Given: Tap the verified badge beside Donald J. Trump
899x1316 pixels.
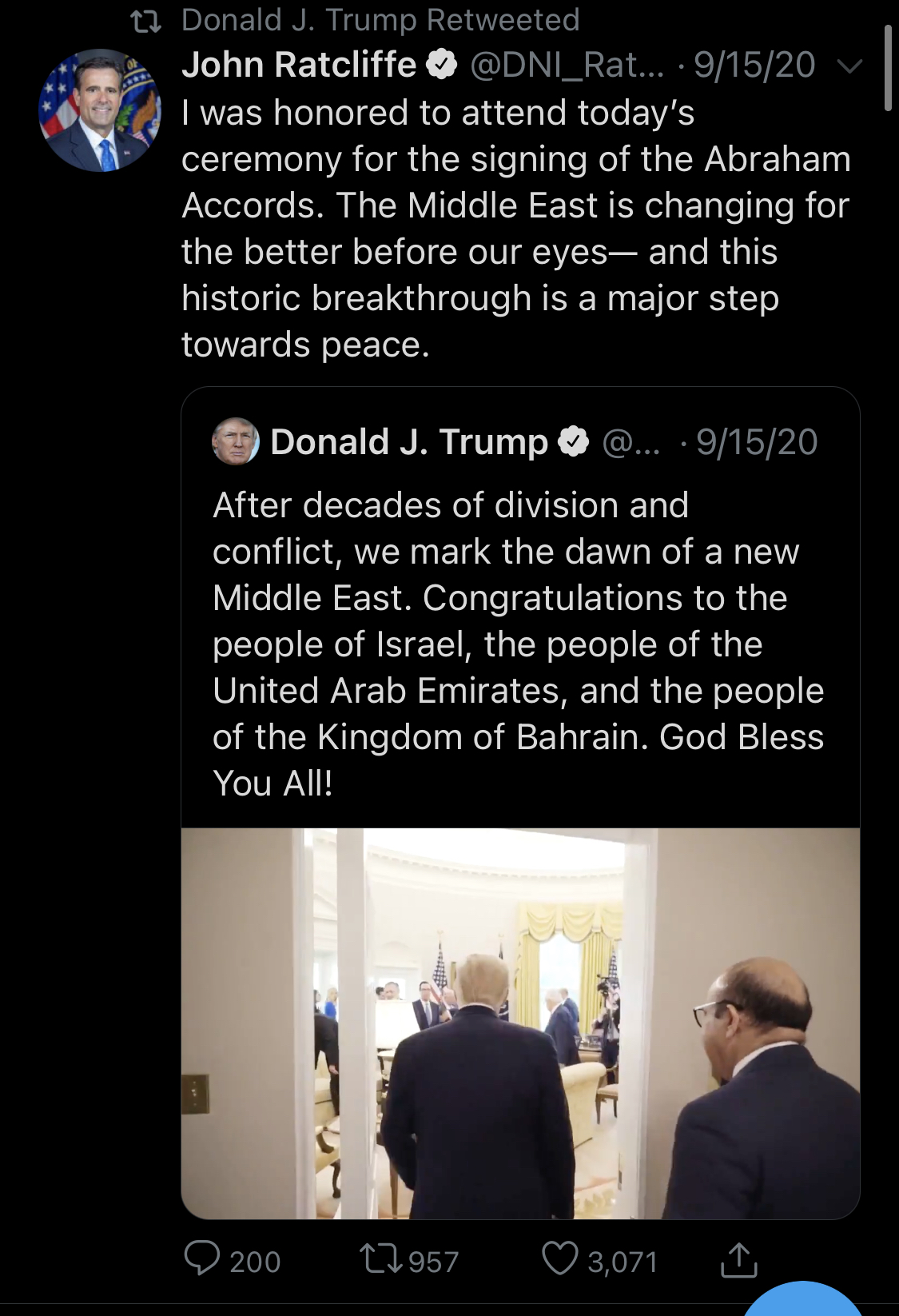Looking at the screenshot, I should [573, 442].
